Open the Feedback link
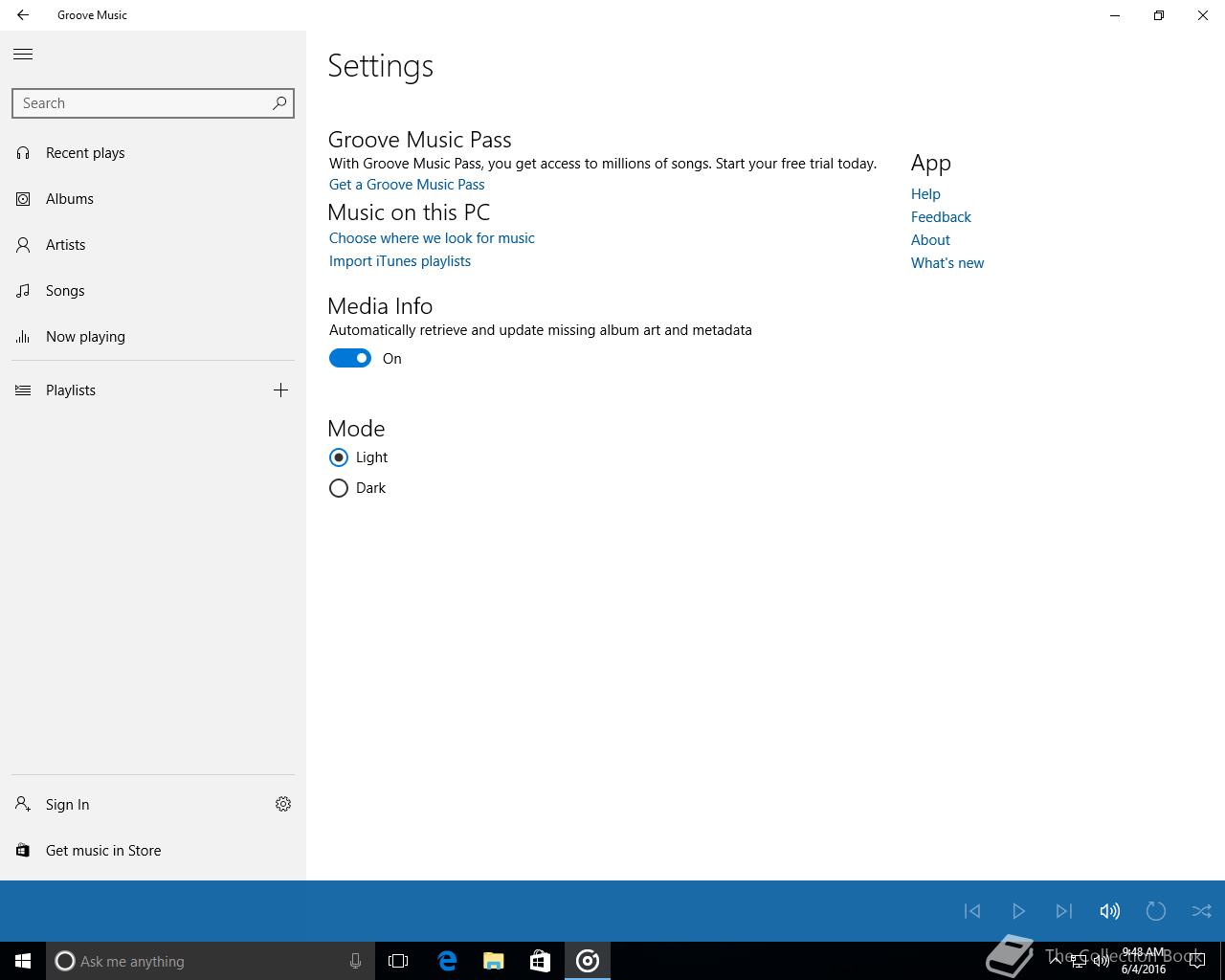Viewport: 1225px width, 980px height. (x=941, y=217)
